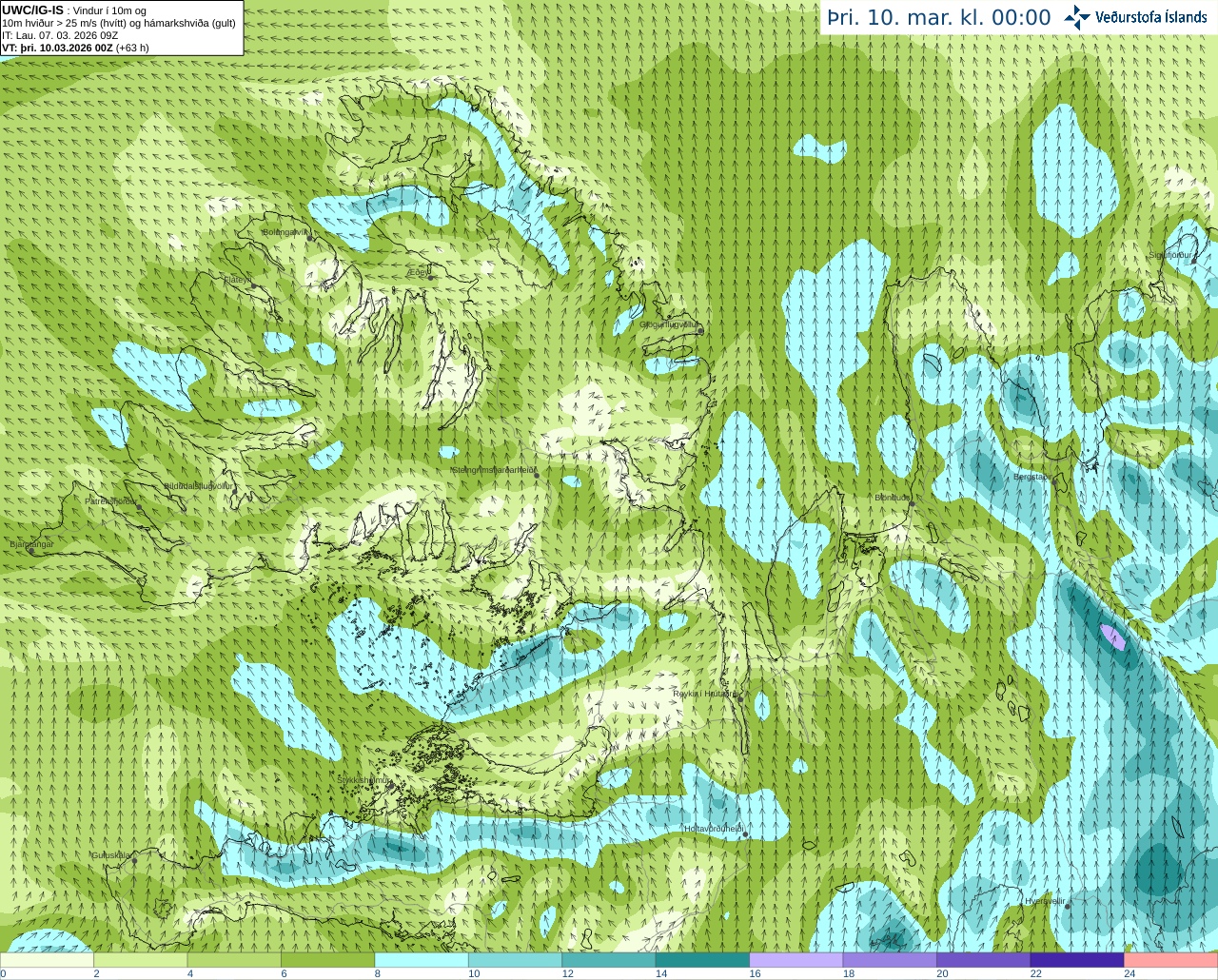The height and width of the screenshot is (980, 1218).
Task: Select the 10–12 m/s turquoise legend swatch
Action: pyautogui.click(x=516, y=960)
